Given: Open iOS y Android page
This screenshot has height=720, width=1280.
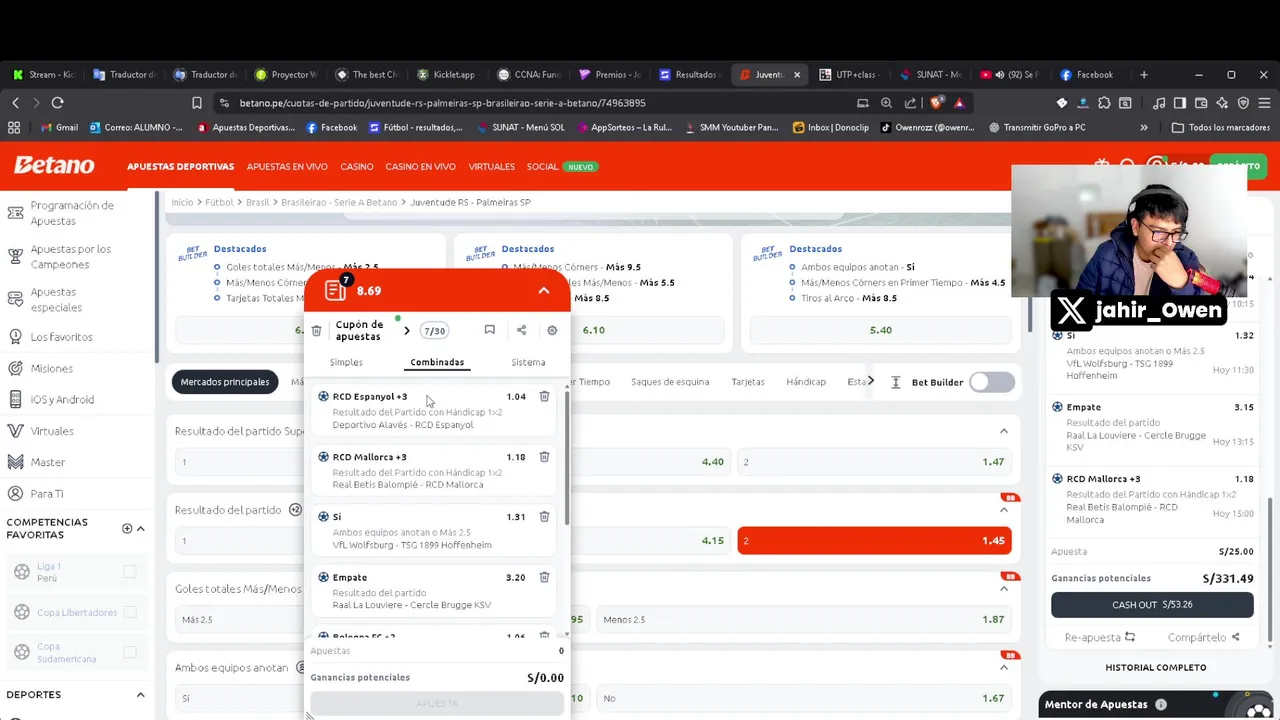Looking at the screenshot, I should (62, 400).
